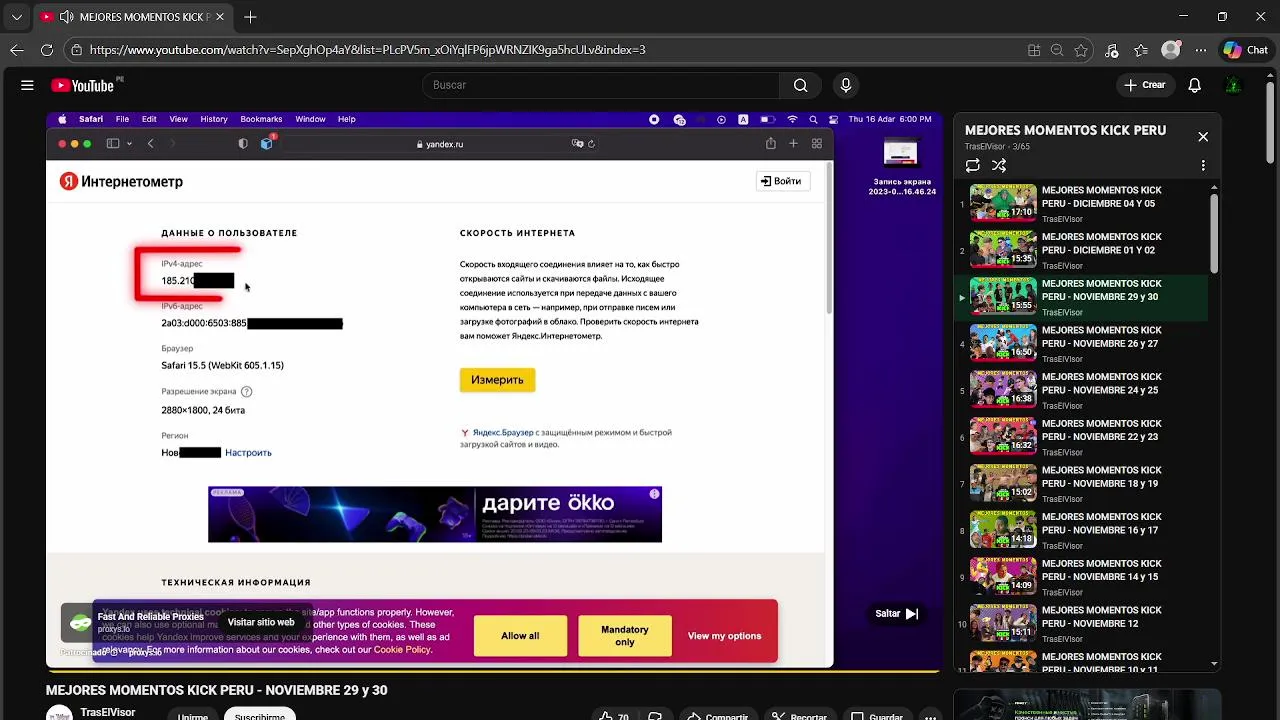Open the apps icon in address bar
The height and width of the screenshot is (720, 1280).
[1034, 50]
